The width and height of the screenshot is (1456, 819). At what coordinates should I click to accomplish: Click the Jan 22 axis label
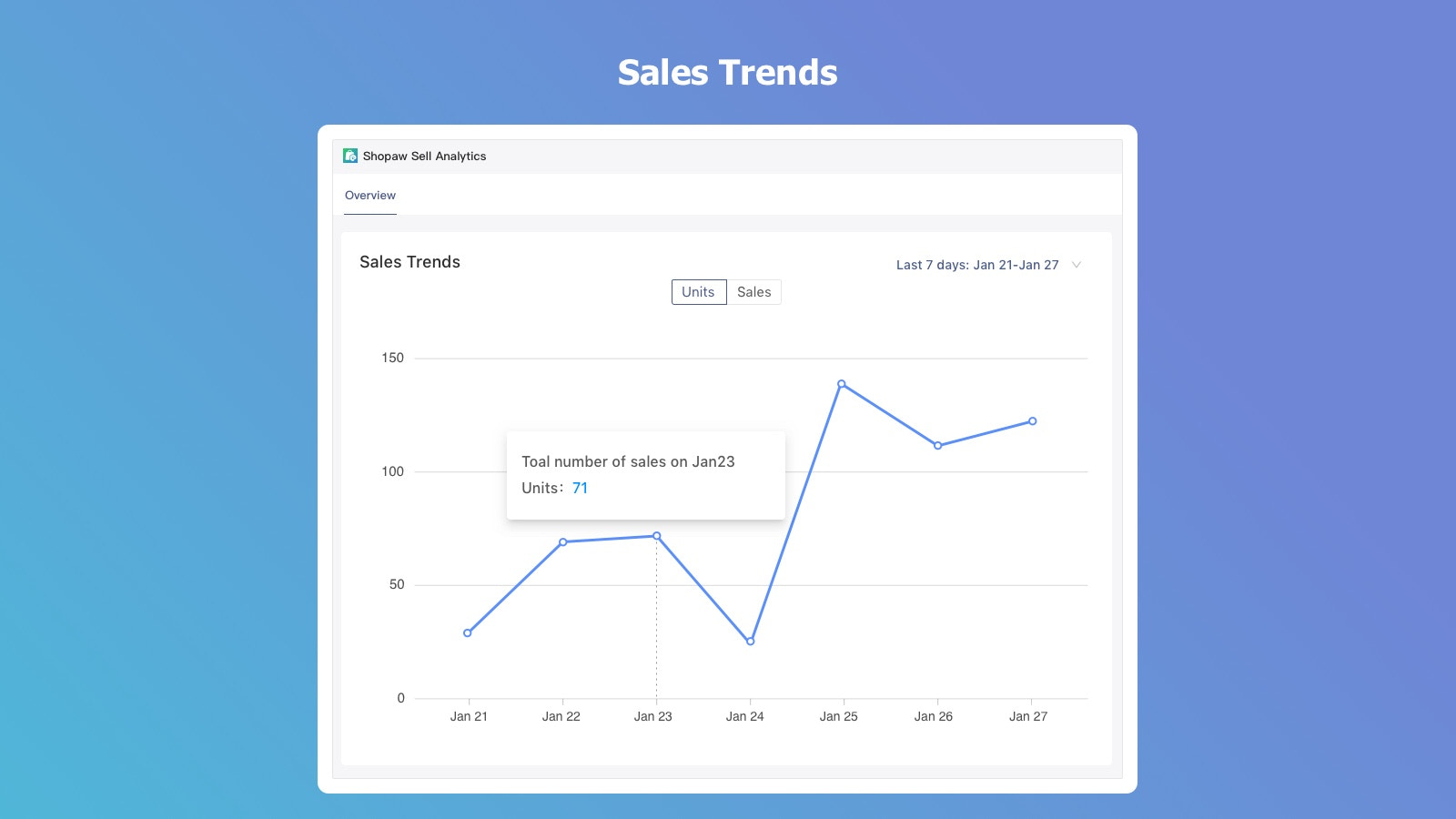click(561, 716)
